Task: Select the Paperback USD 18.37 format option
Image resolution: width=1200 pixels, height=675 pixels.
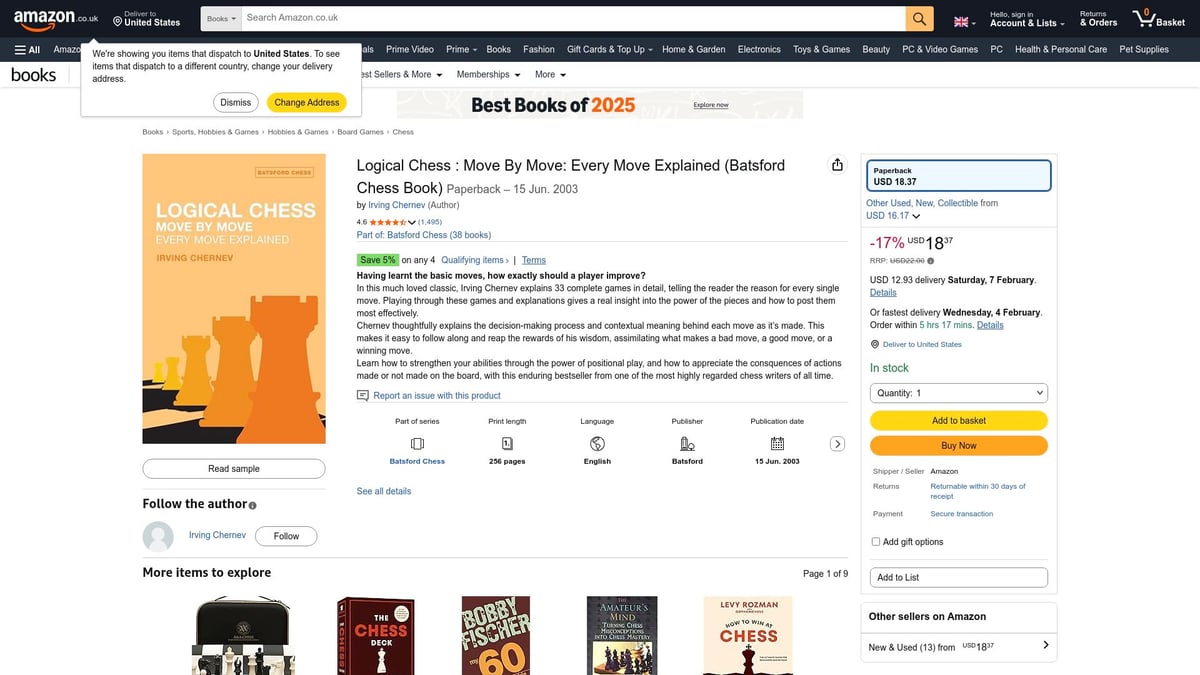Action: (x=958, y=174)
